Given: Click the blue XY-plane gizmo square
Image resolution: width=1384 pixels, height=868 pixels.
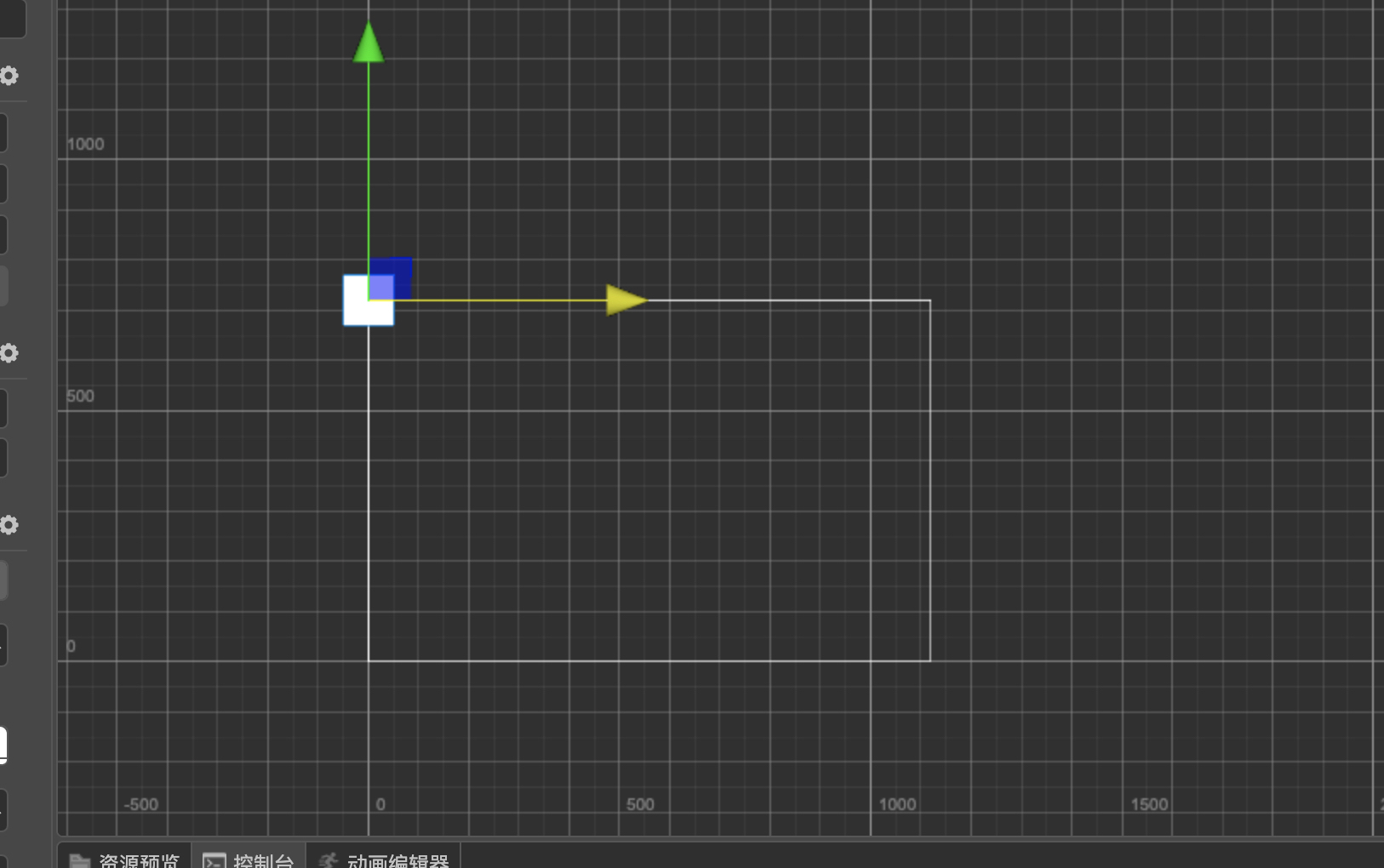Looking at the screenshot, I should pyautogui.click(x=391, y=278).
